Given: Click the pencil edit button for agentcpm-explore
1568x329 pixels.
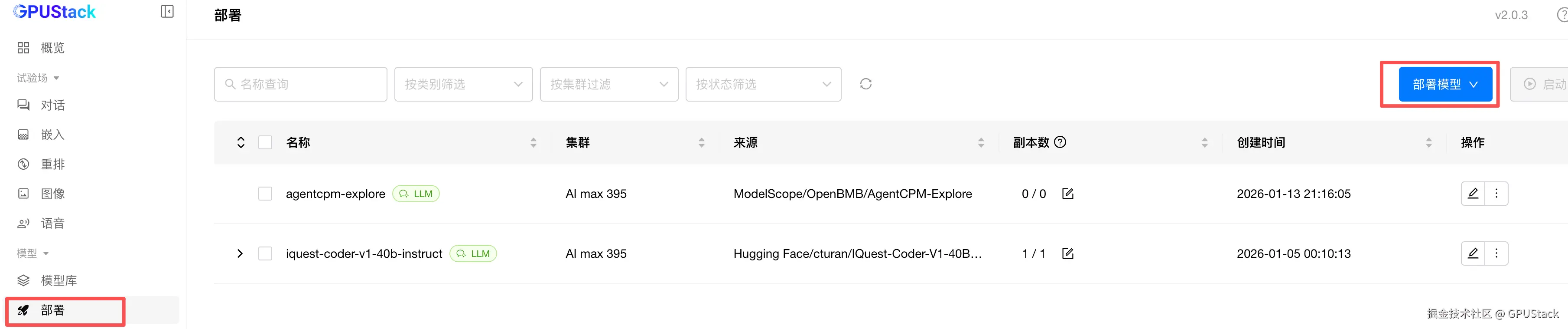Looking at the screenshot, I should (x=1472, y=194).
